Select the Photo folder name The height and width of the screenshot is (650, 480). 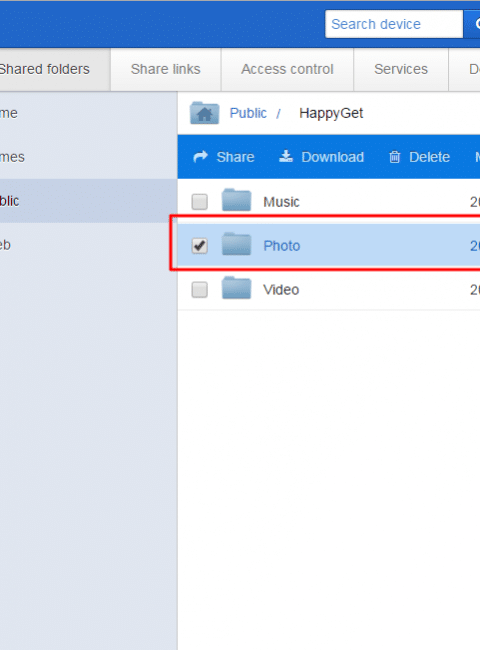(x=282, y=246)
